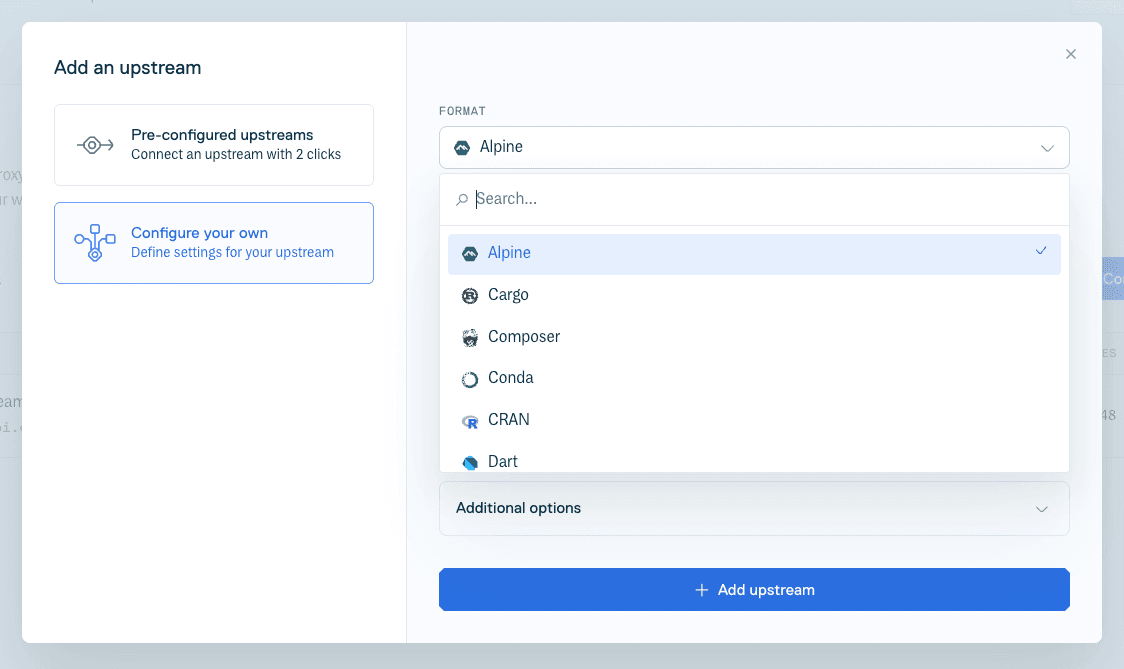Choose Alpine from the format list
Screen dimensions: 1124x669
click(754, 254)
